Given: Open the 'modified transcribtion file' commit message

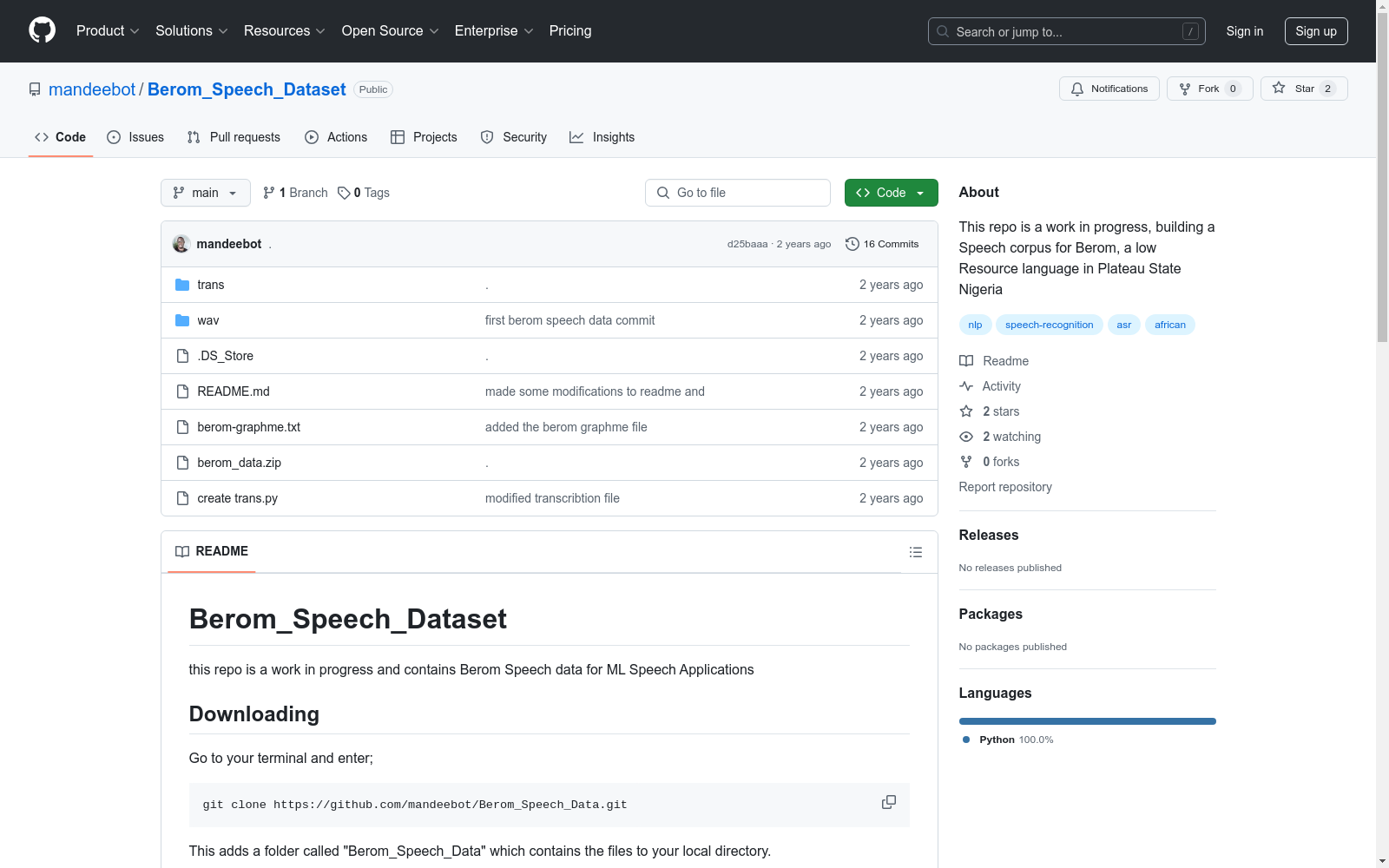Looking at the screenshot, I should (552, 498).
